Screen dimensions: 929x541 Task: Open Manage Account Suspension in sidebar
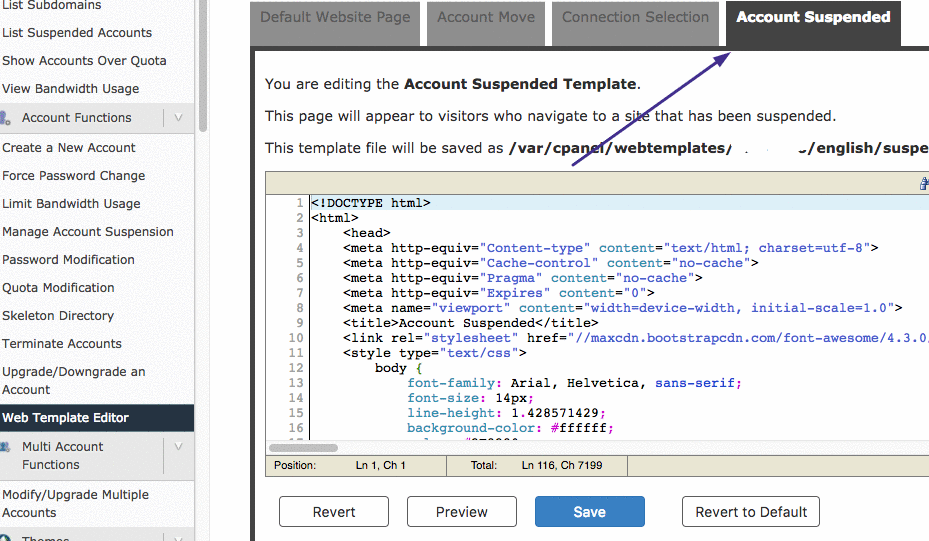(x=88, y=232)
